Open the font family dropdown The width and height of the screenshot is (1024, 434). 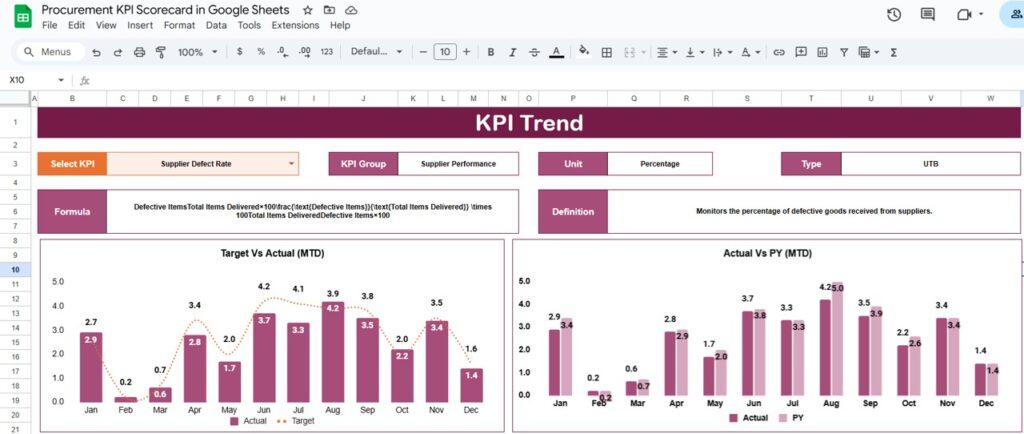pyautogui.click(x=377, y=52)
